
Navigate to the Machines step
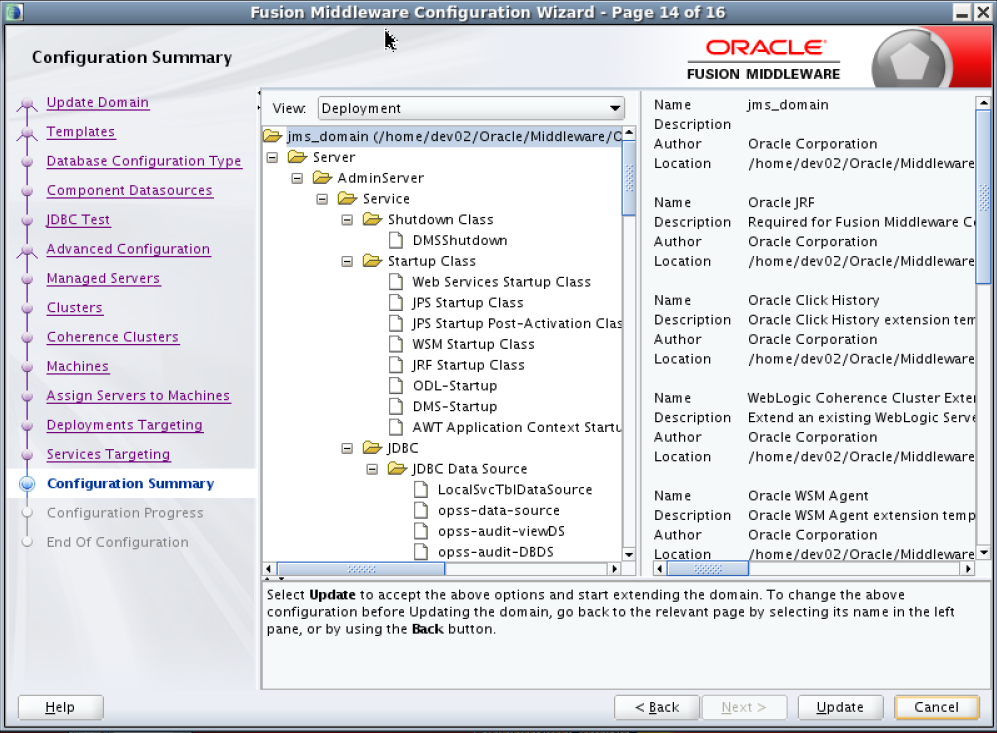coord(78,366)
